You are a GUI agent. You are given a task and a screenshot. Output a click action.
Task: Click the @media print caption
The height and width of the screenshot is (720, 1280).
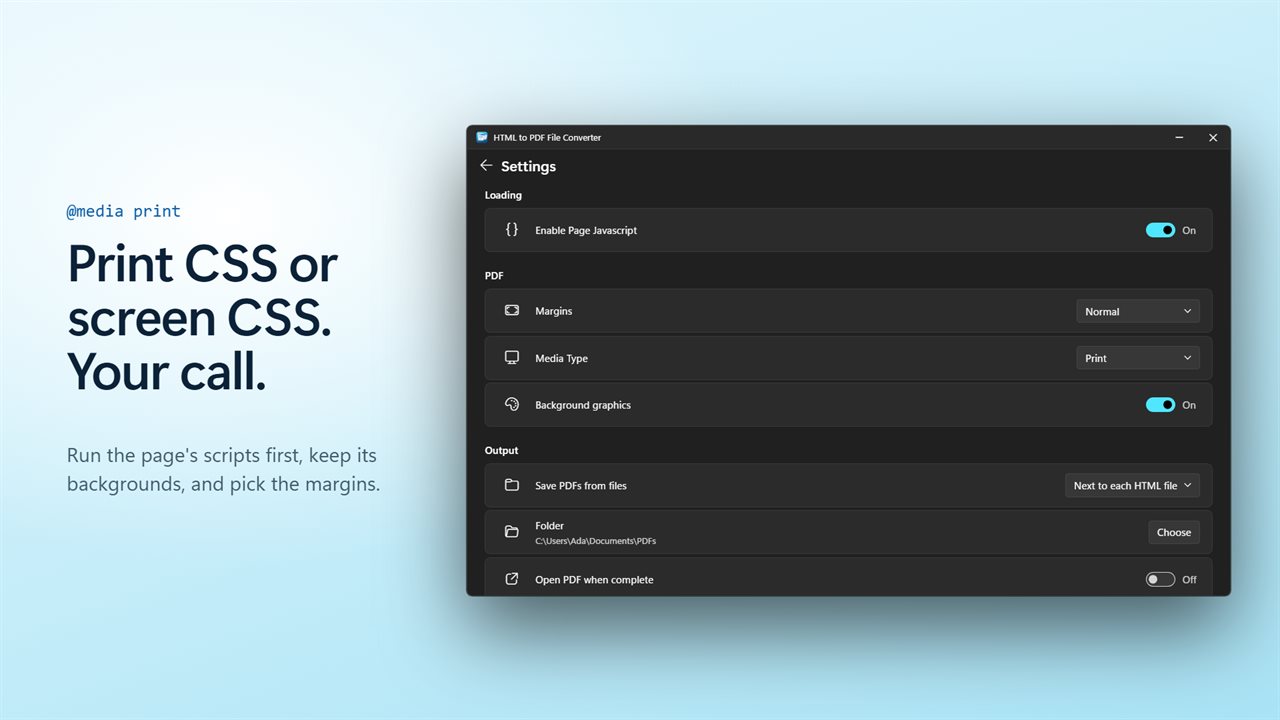click(x=124, y=211)
